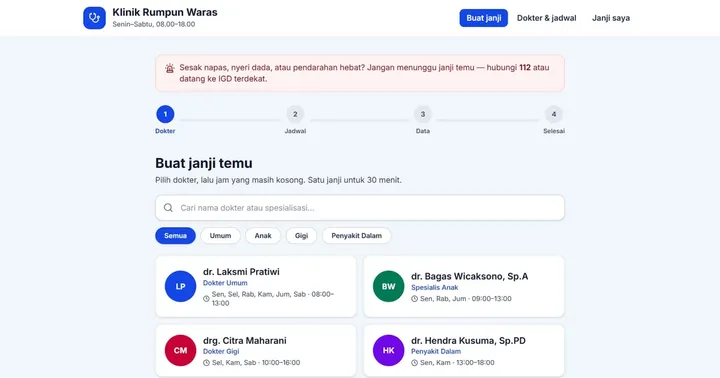Choose dr. Bagas Wicaksono, Sp.A name
720x378 pixels.
[469, 276]
